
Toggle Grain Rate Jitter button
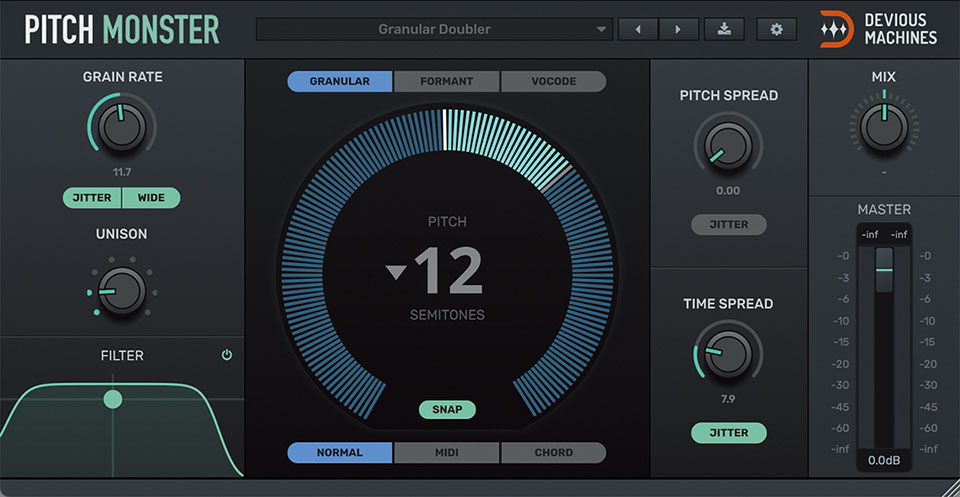tap(92, 198)
